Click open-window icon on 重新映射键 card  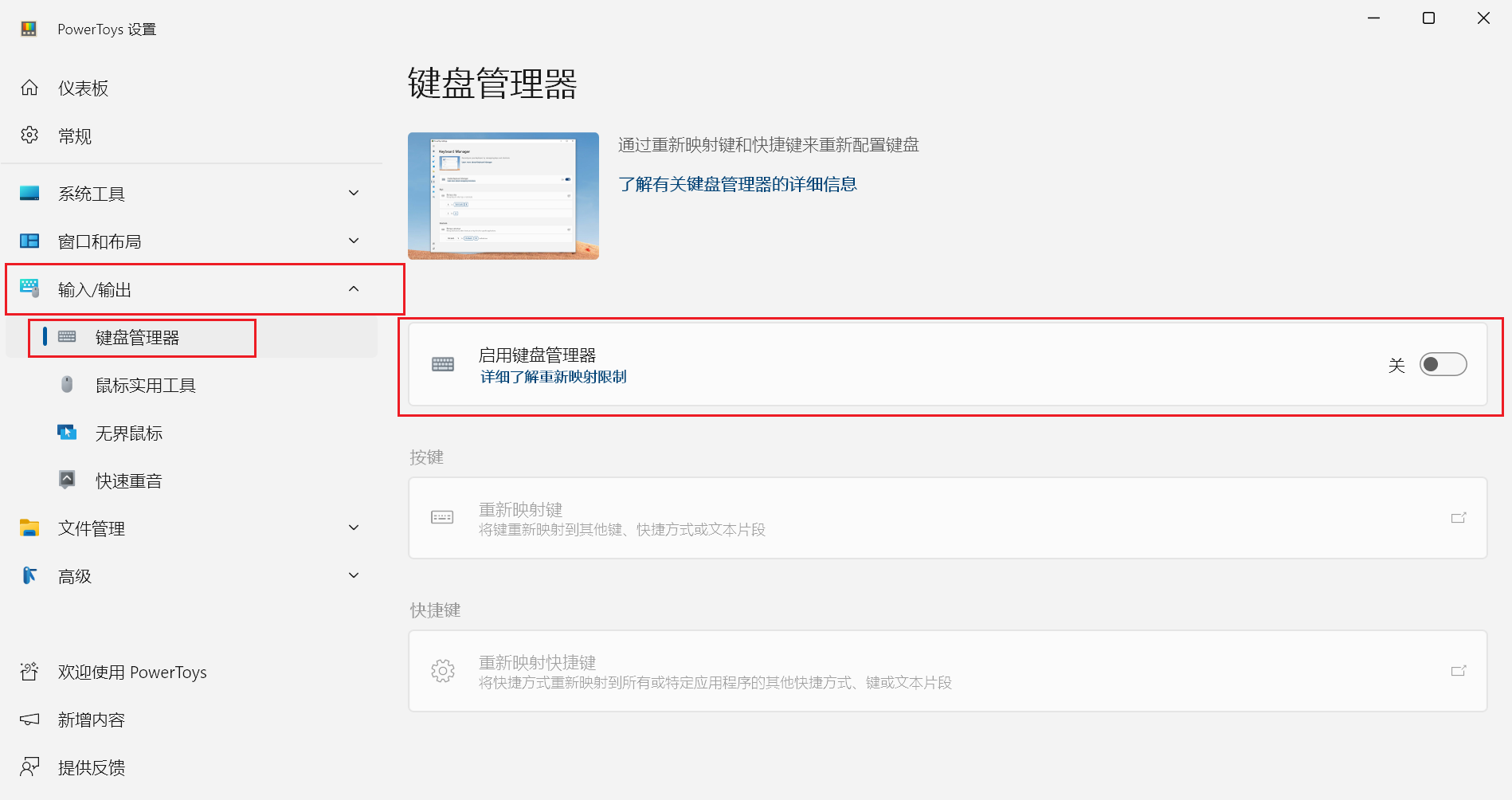1459,518
